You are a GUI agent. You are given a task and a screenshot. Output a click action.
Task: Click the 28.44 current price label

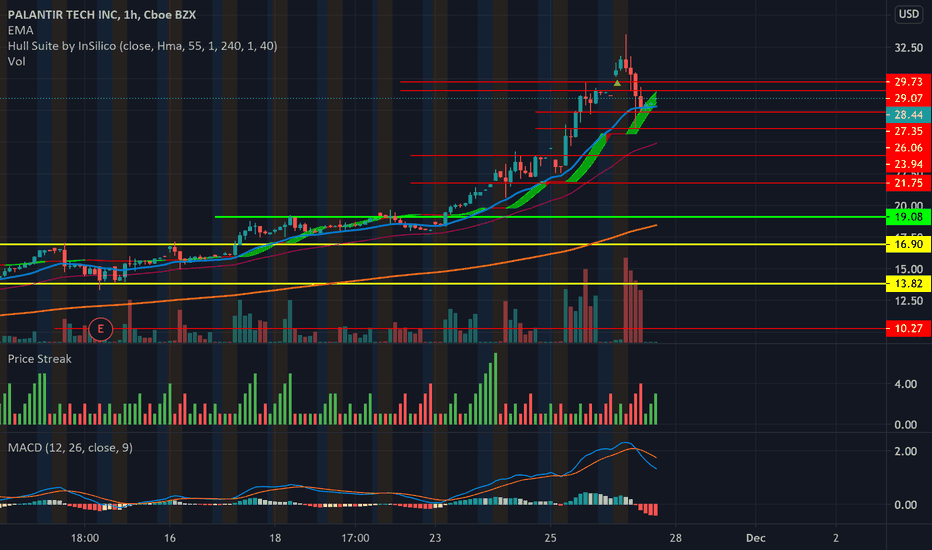coord(908,115)
